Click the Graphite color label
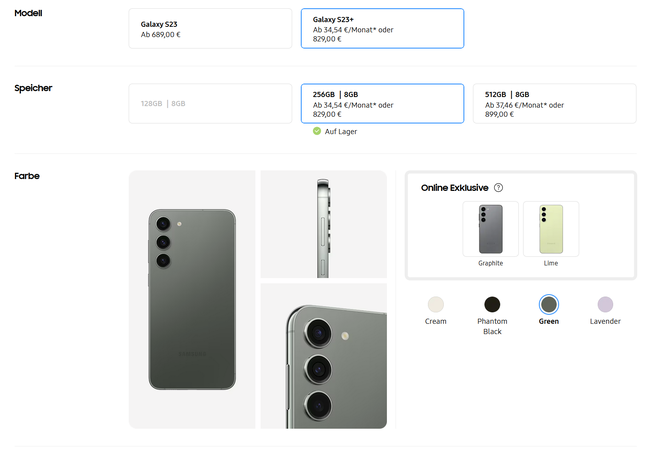The height and width of the screenshot is (450, 653). pos(490,263)
